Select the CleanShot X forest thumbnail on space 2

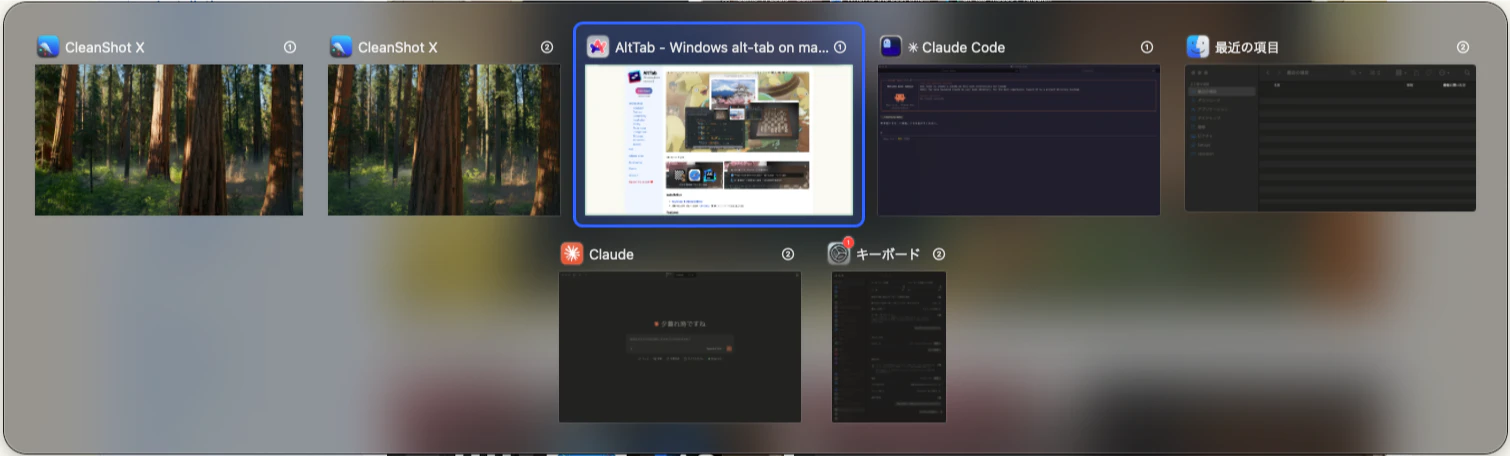pos(444,140)
